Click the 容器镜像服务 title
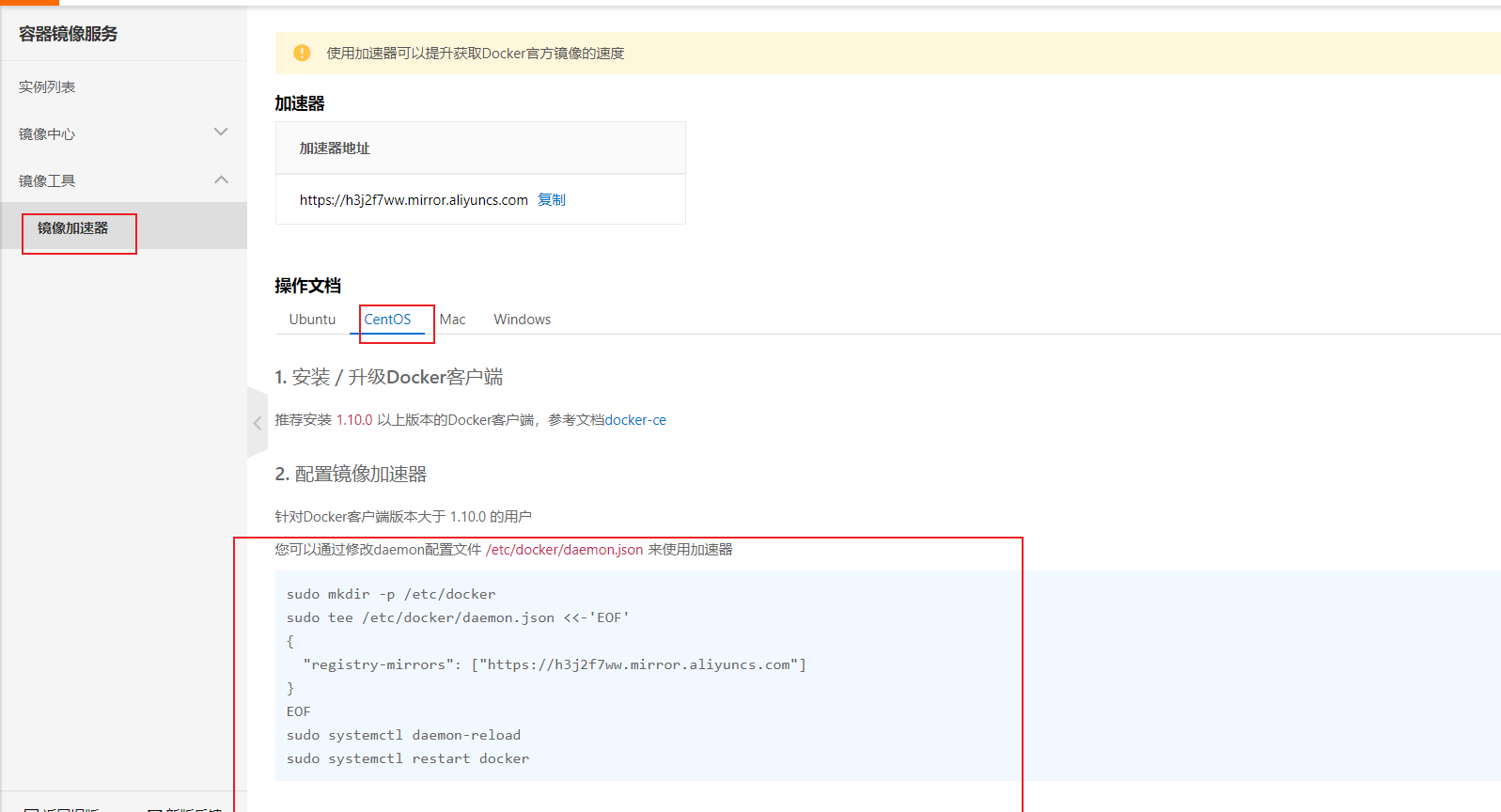 pos(69,34)
